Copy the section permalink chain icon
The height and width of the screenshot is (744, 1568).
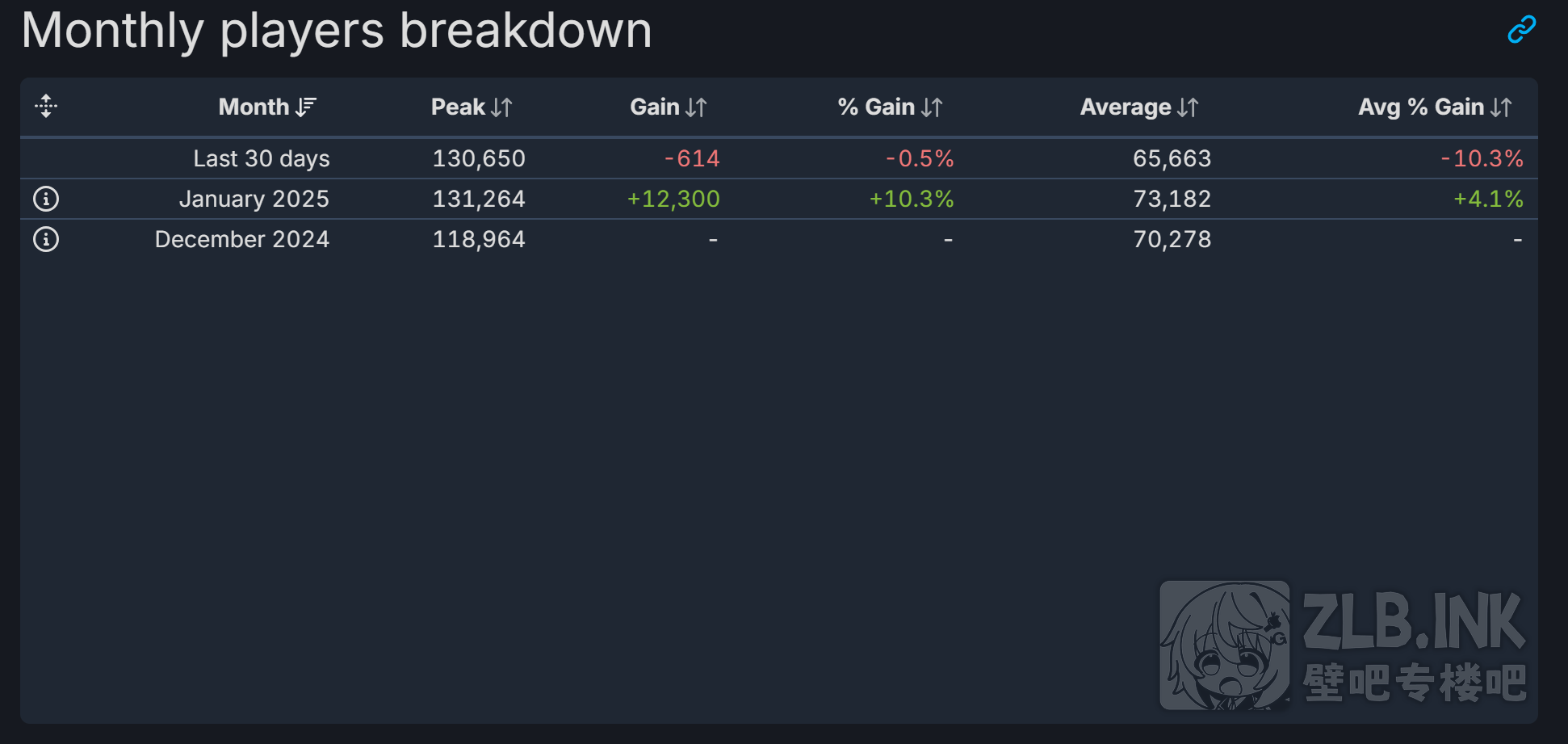click(1521, 30)
